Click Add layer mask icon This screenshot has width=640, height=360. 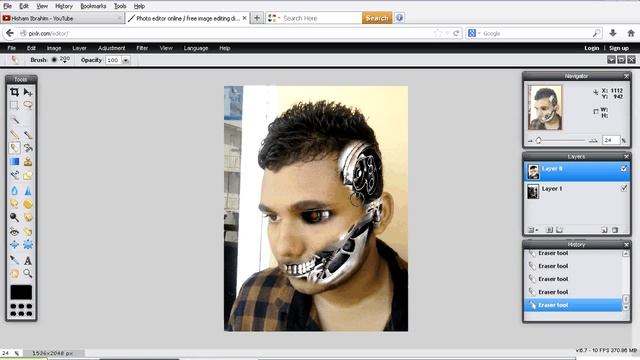pos(549,230)
